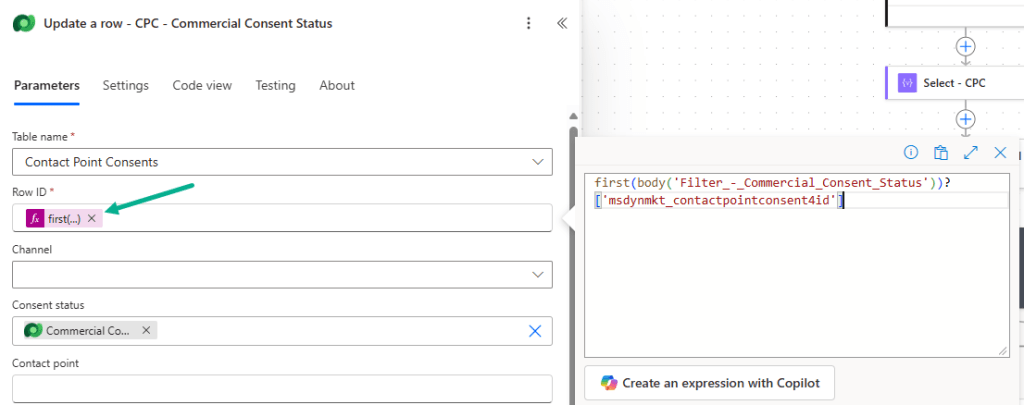Expand the expression editor to full size
Screen dimensions: 1024x405
970,153
